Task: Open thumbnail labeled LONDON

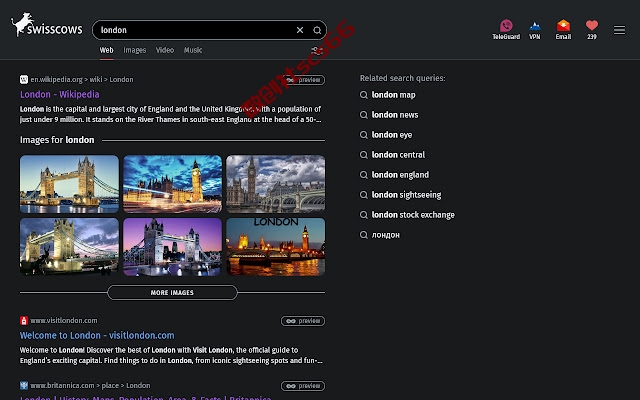Action: coord(276,247)
